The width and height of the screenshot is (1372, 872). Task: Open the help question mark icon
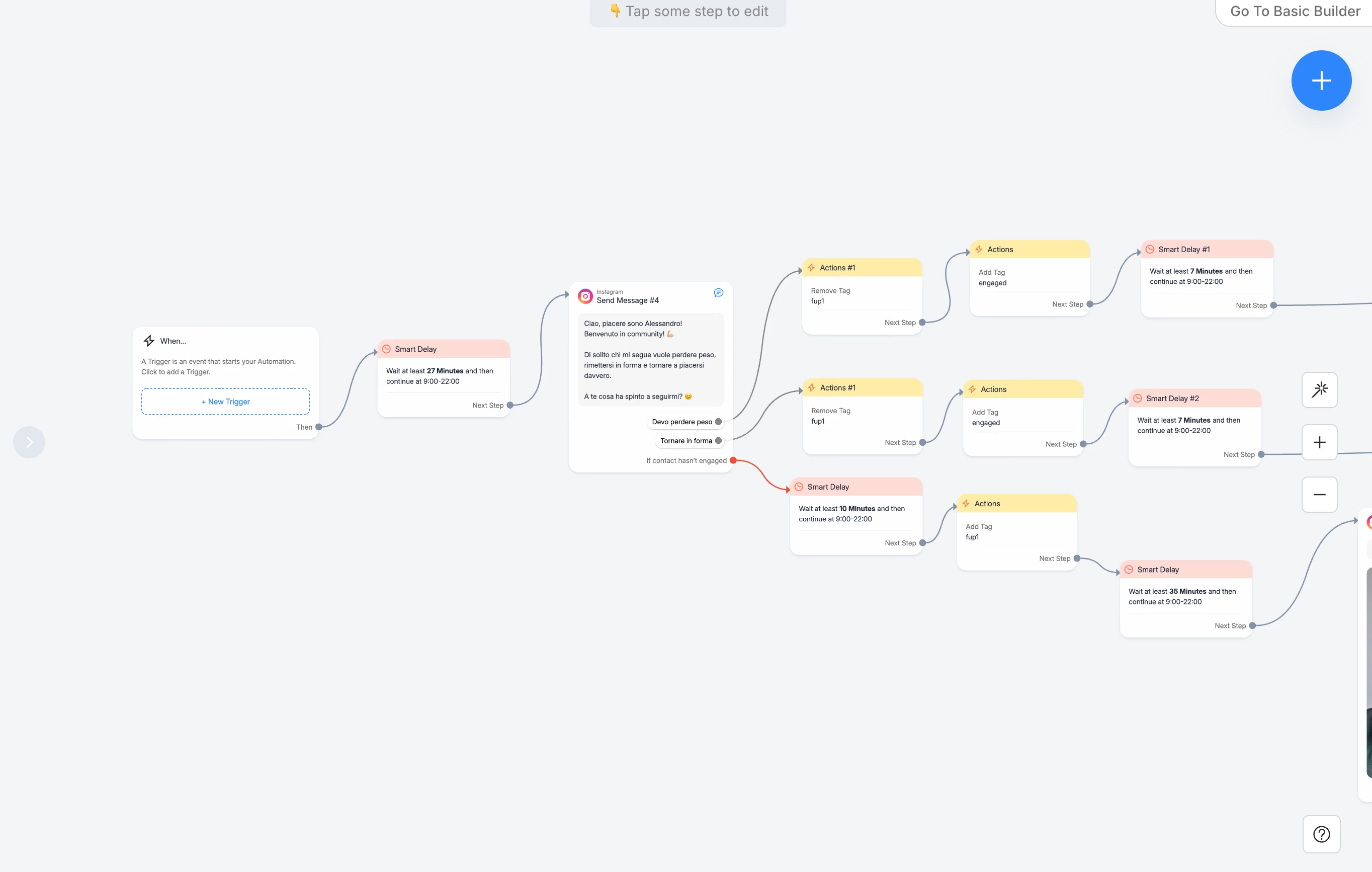pyautogui.click(x=1321, y=834)
